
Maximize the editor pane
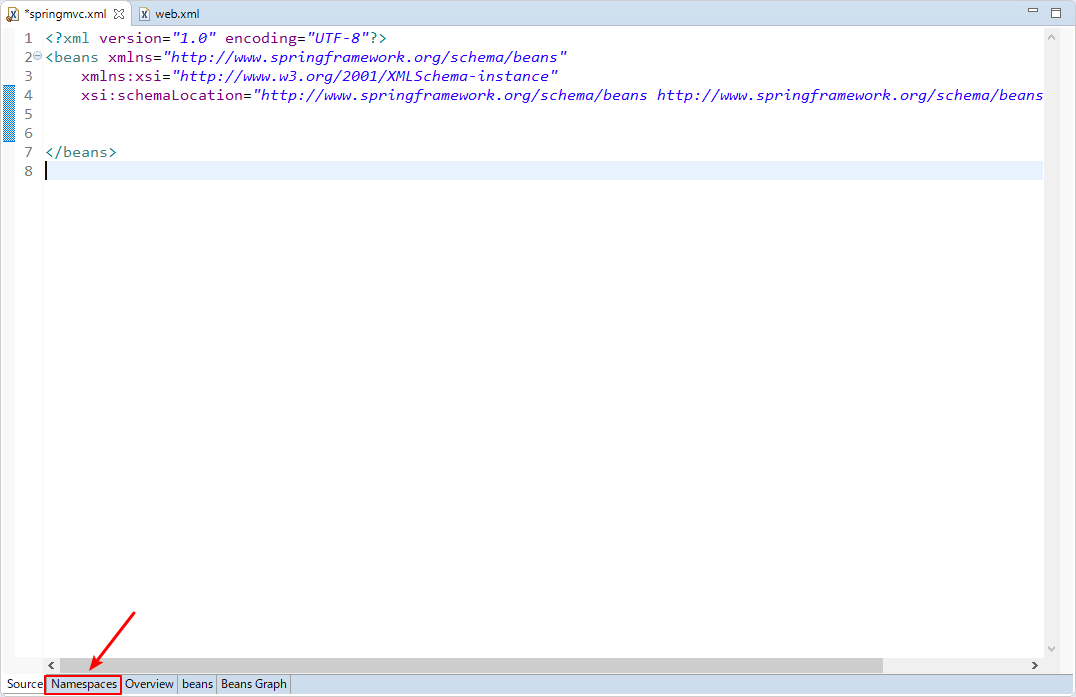tap(1056, 12)
